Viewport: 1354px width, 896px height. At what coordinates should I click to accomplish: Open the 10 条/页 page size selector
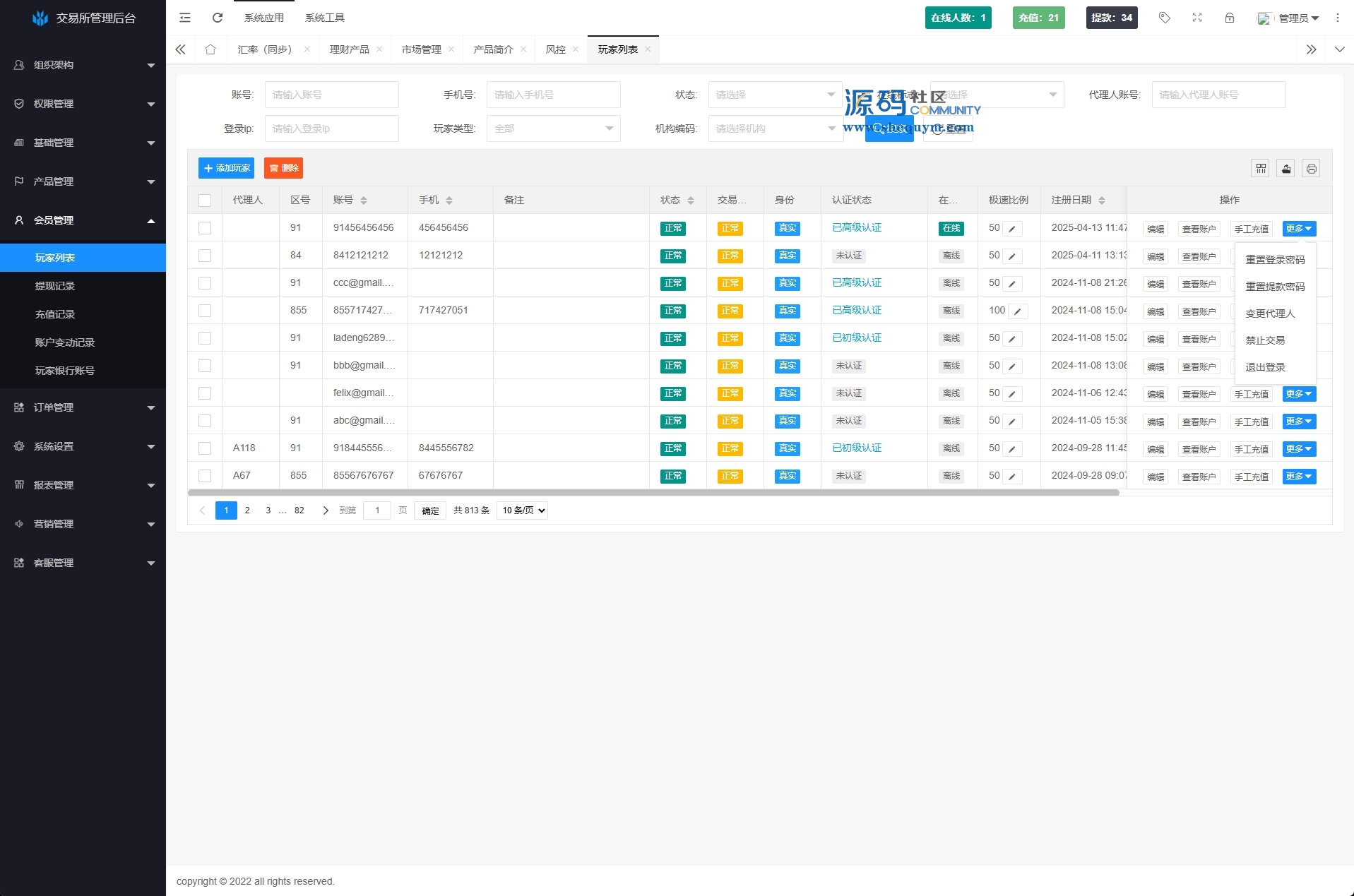pos(523,510)
